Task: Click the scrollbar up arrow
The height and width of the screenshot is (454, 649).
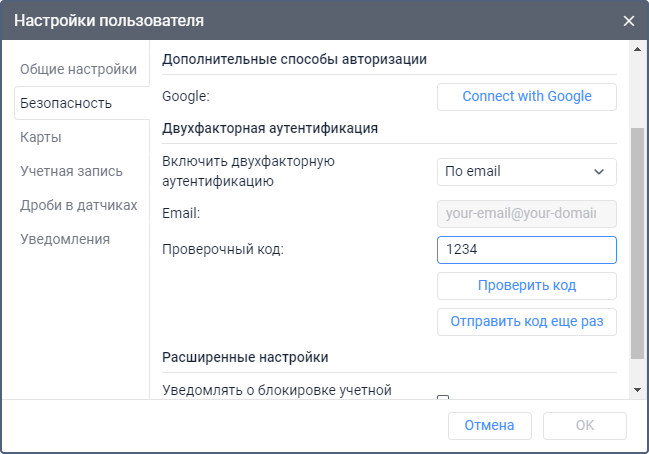Action: pos(637,50)
